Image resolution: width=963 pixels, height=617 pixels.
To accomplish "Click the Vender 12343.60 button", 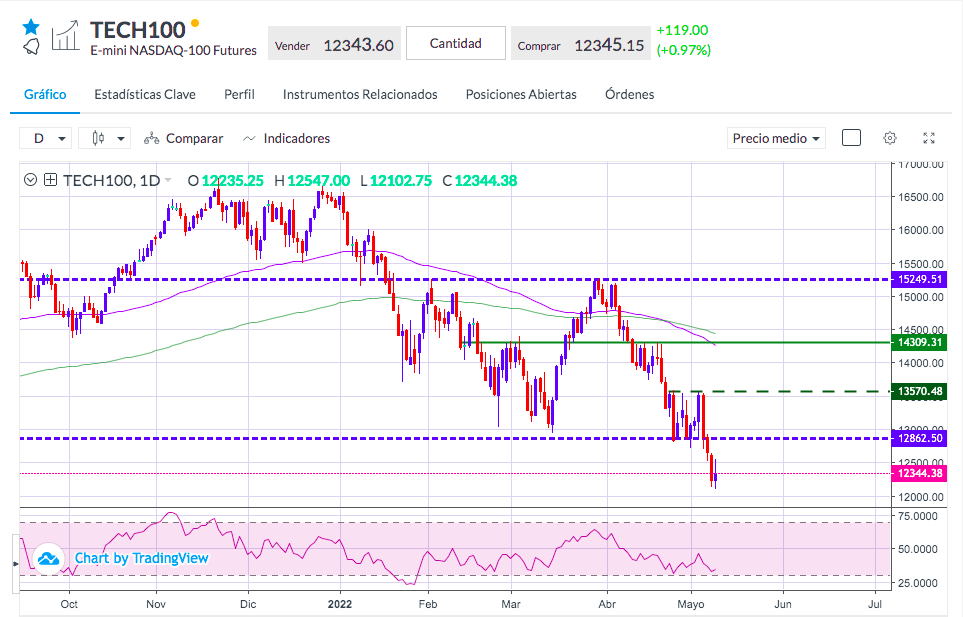I will [334, 43].
